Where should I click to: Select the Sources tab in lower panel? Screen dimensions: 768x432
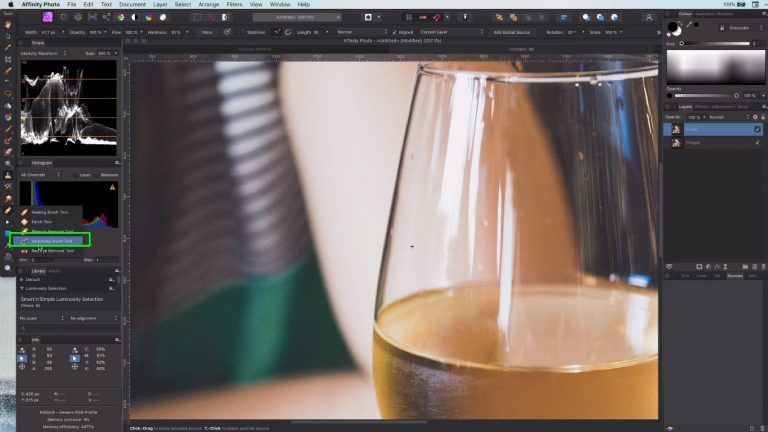click(735, 276)
